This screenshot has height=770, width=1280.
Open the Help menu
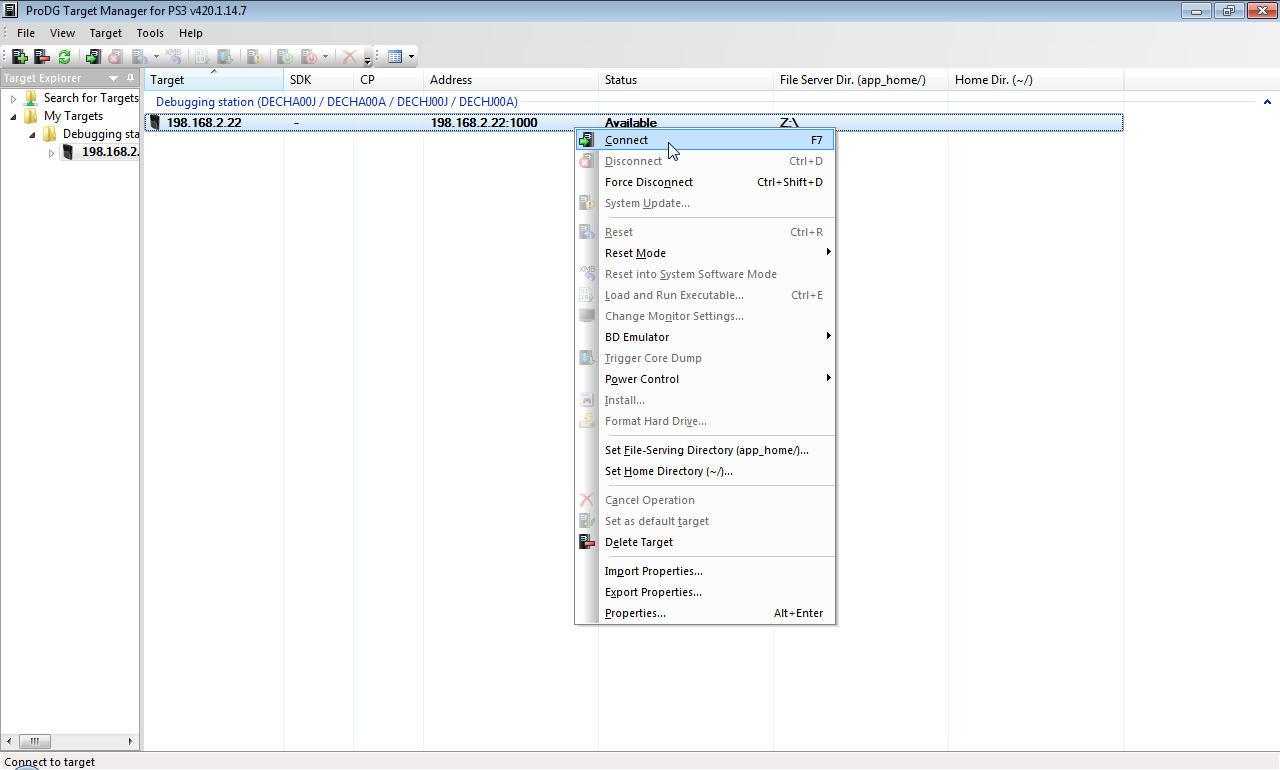pyautogui.click(x=190, y=33)
